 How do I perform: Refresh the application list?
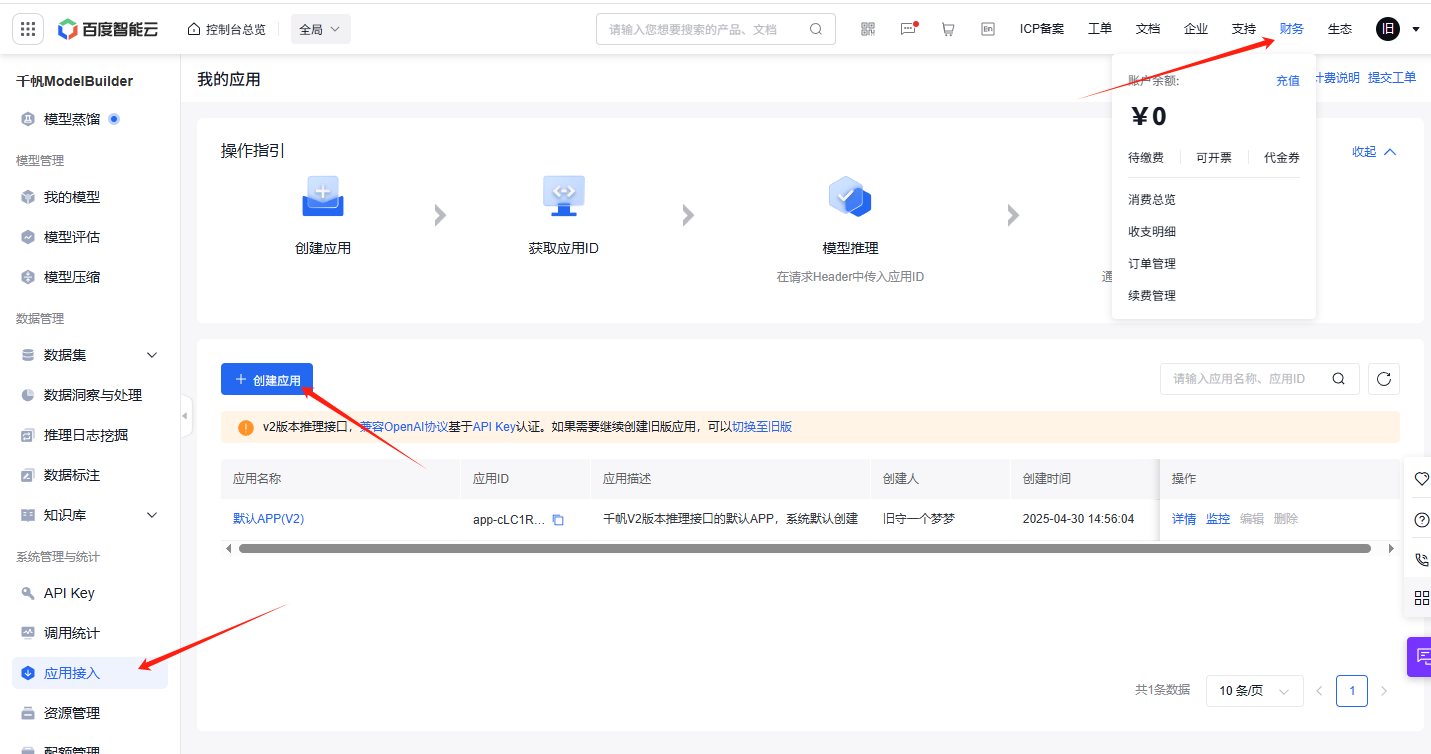1384,379
